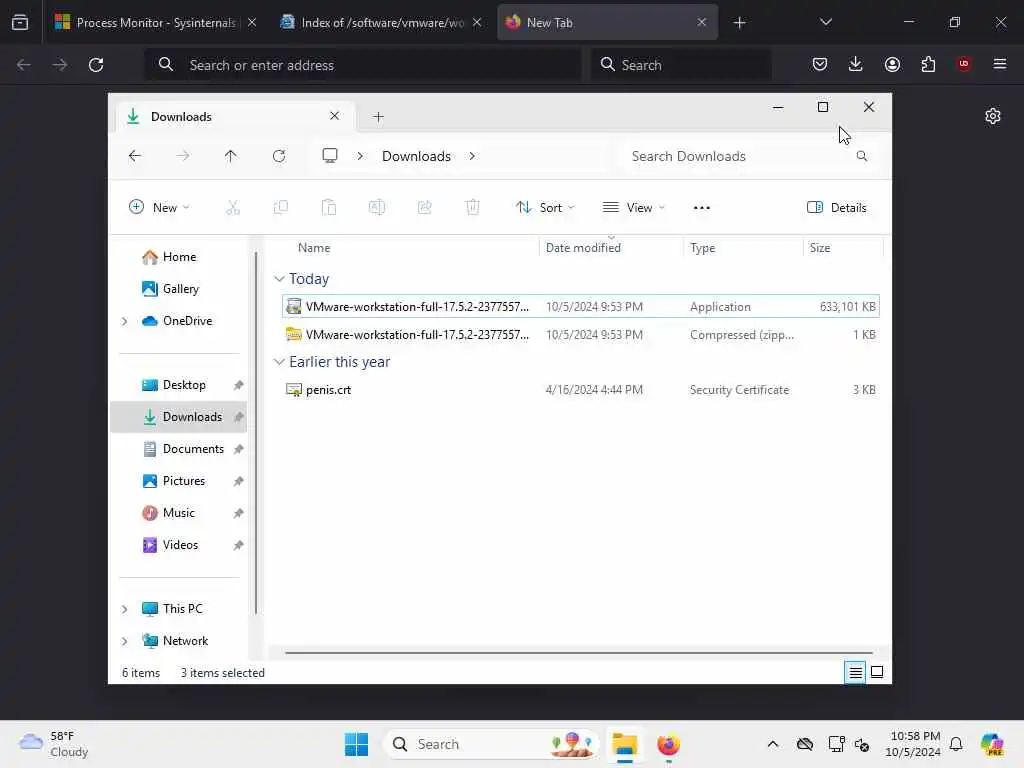Expand the OneDrive tree node

[x=124, y=321]
